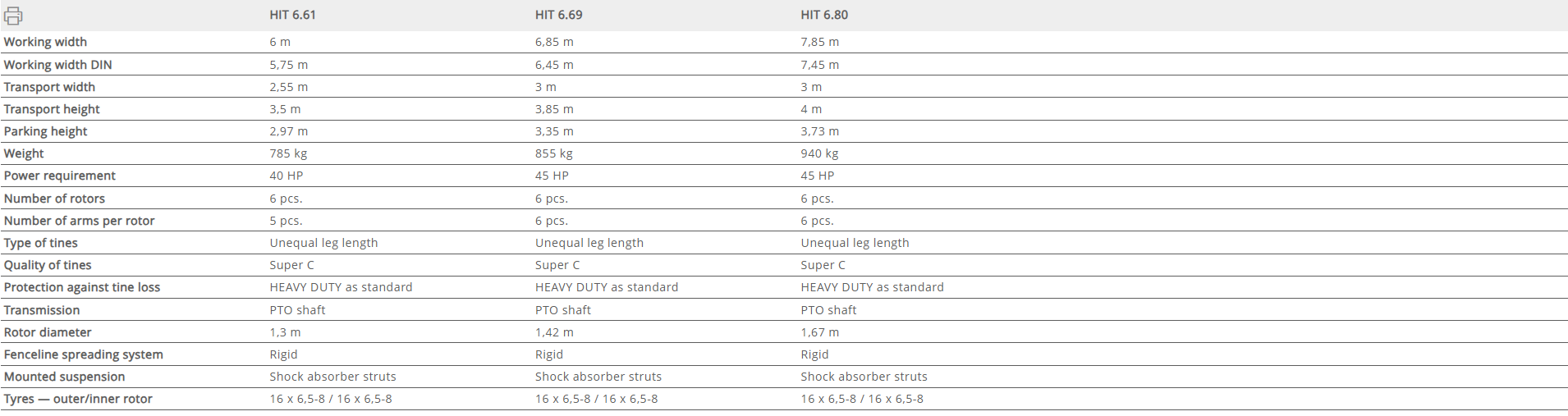Click the 6,85 m working width value
1568x416 pixels.
pos(554,42)
